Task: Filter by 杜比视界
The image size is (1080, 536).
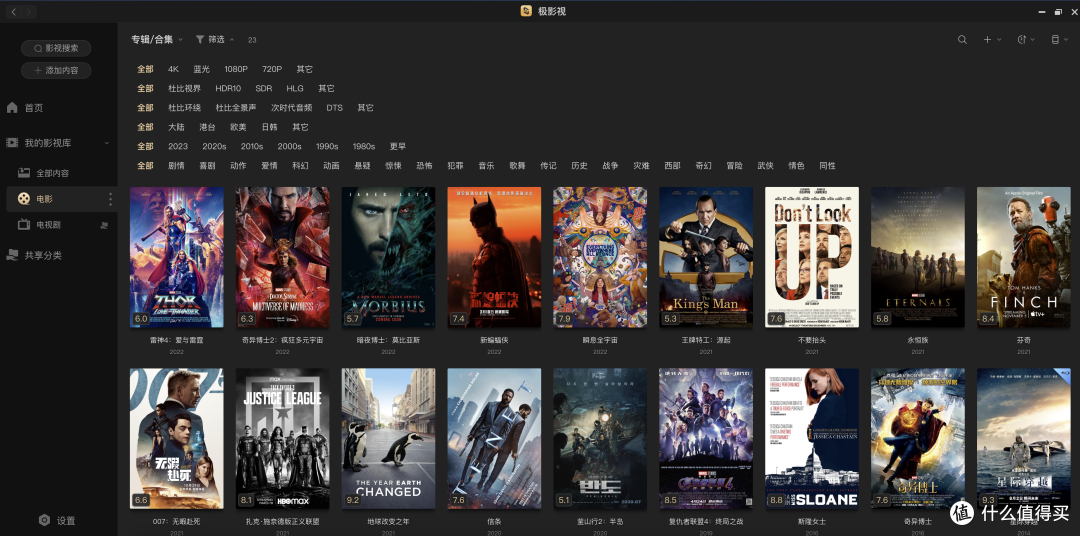Action: click(x=185, y=88)
